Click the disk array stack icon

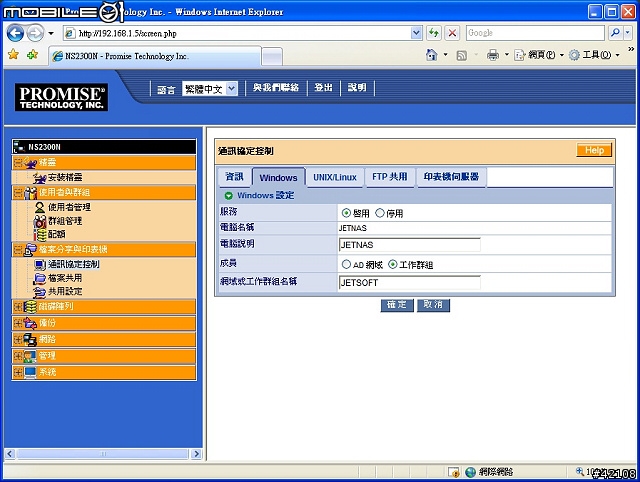click(x=30, y=307)
